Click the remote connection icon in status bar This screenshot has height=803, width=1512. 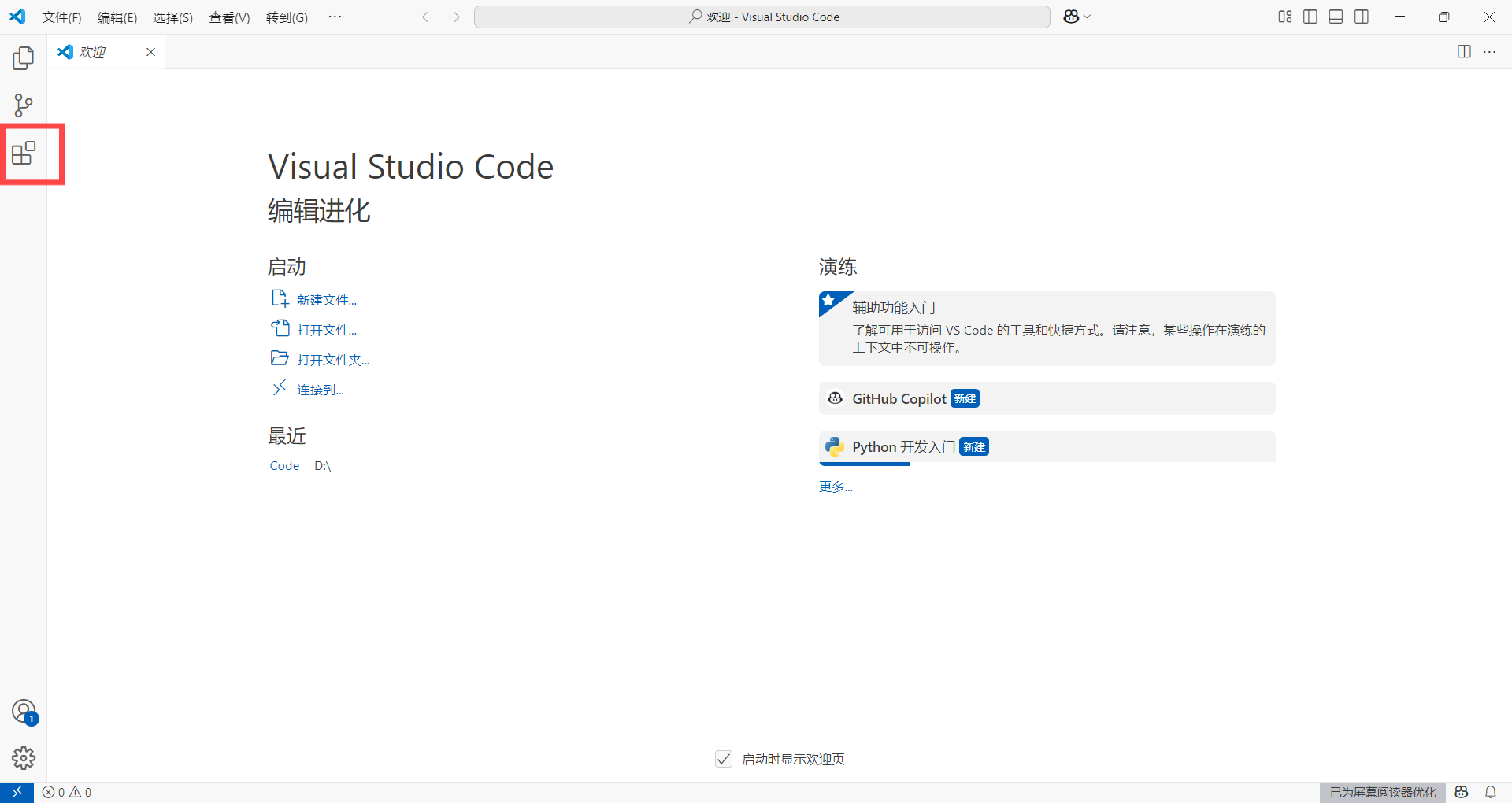click(16, 792)
